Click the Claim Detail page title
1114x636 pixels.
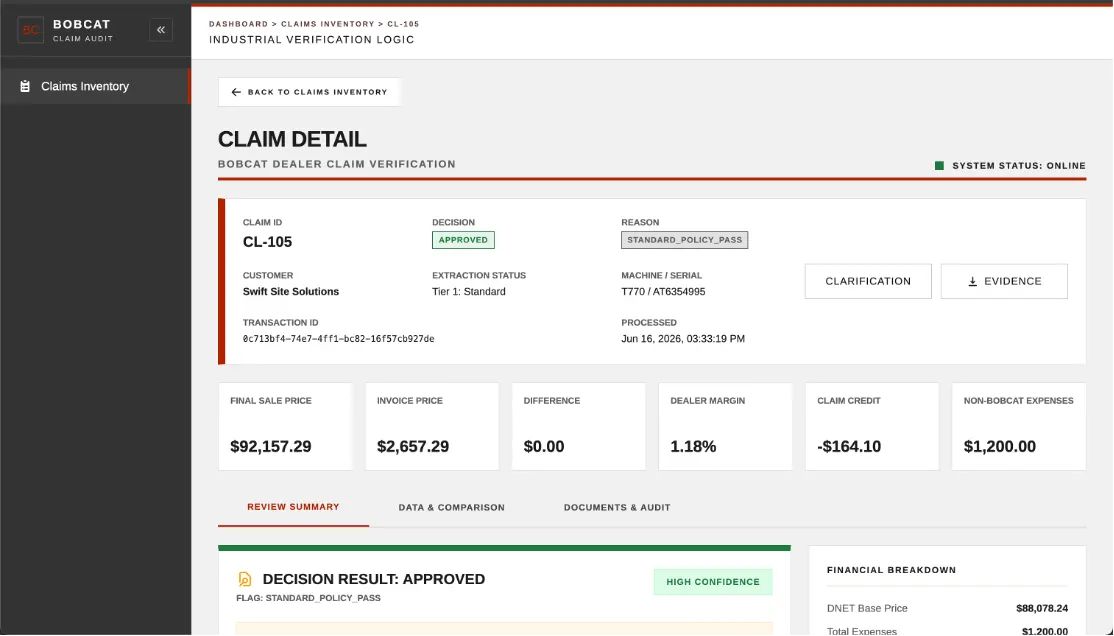click(x=292, y=139)
